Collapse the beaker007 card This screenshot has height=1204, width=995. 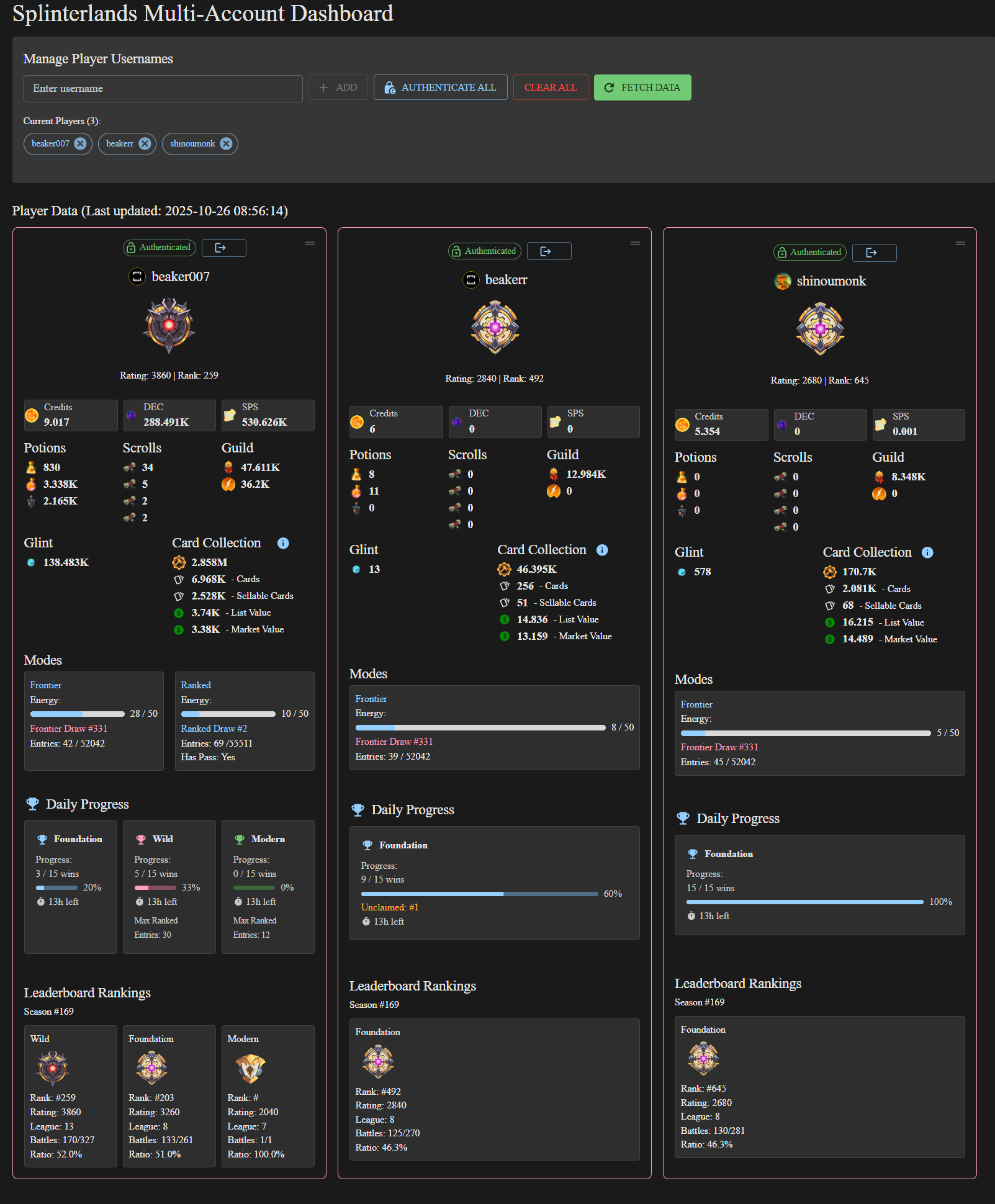[x=310, y=243]
